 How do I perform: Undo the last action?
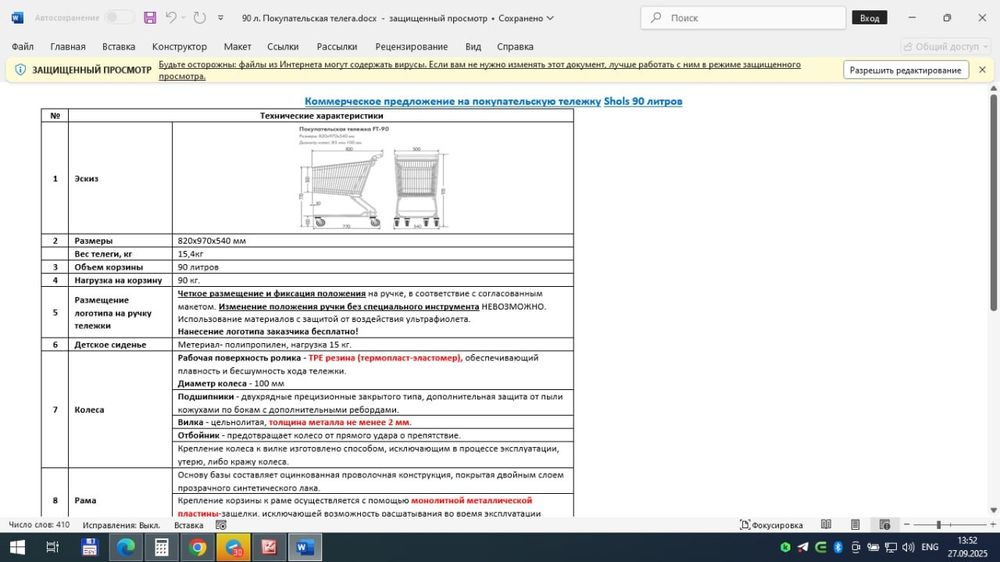[171, 18]
